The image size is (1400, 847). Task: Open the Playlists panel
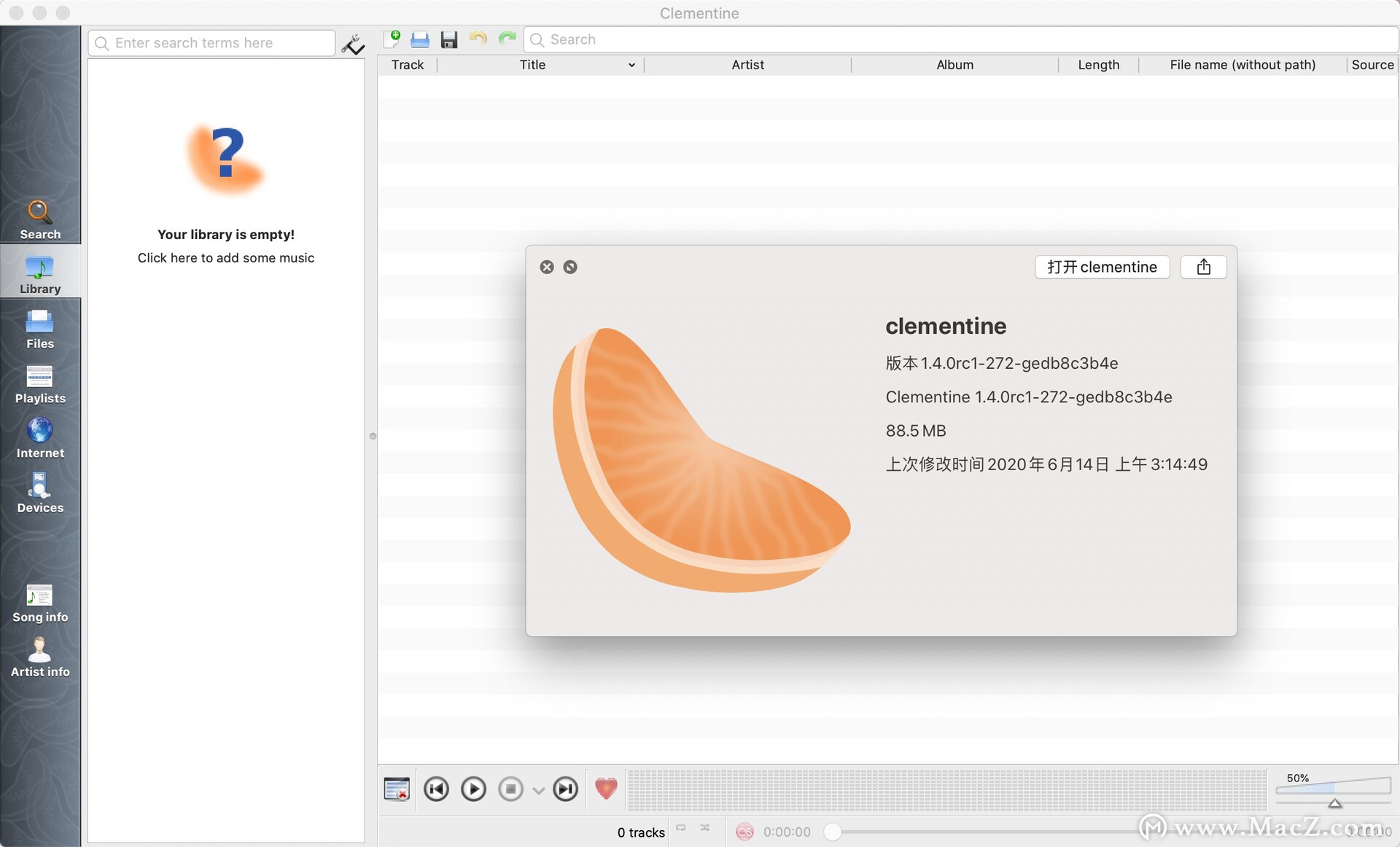(40, 383)
